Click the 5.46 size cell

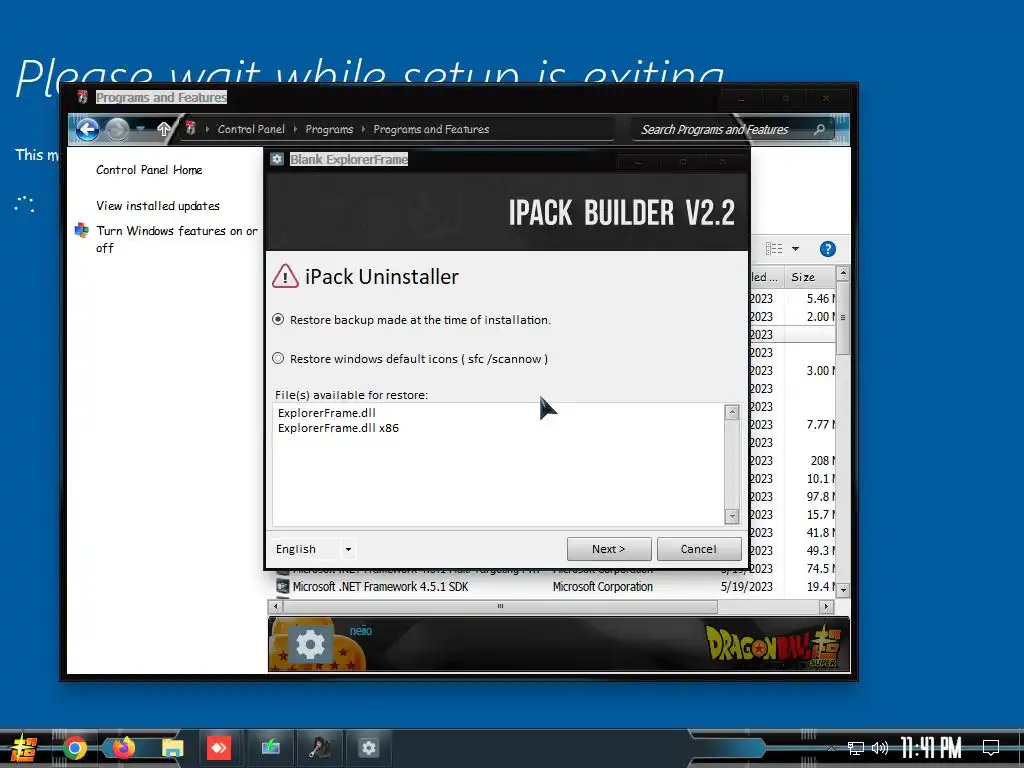click(x=820, y=298)
